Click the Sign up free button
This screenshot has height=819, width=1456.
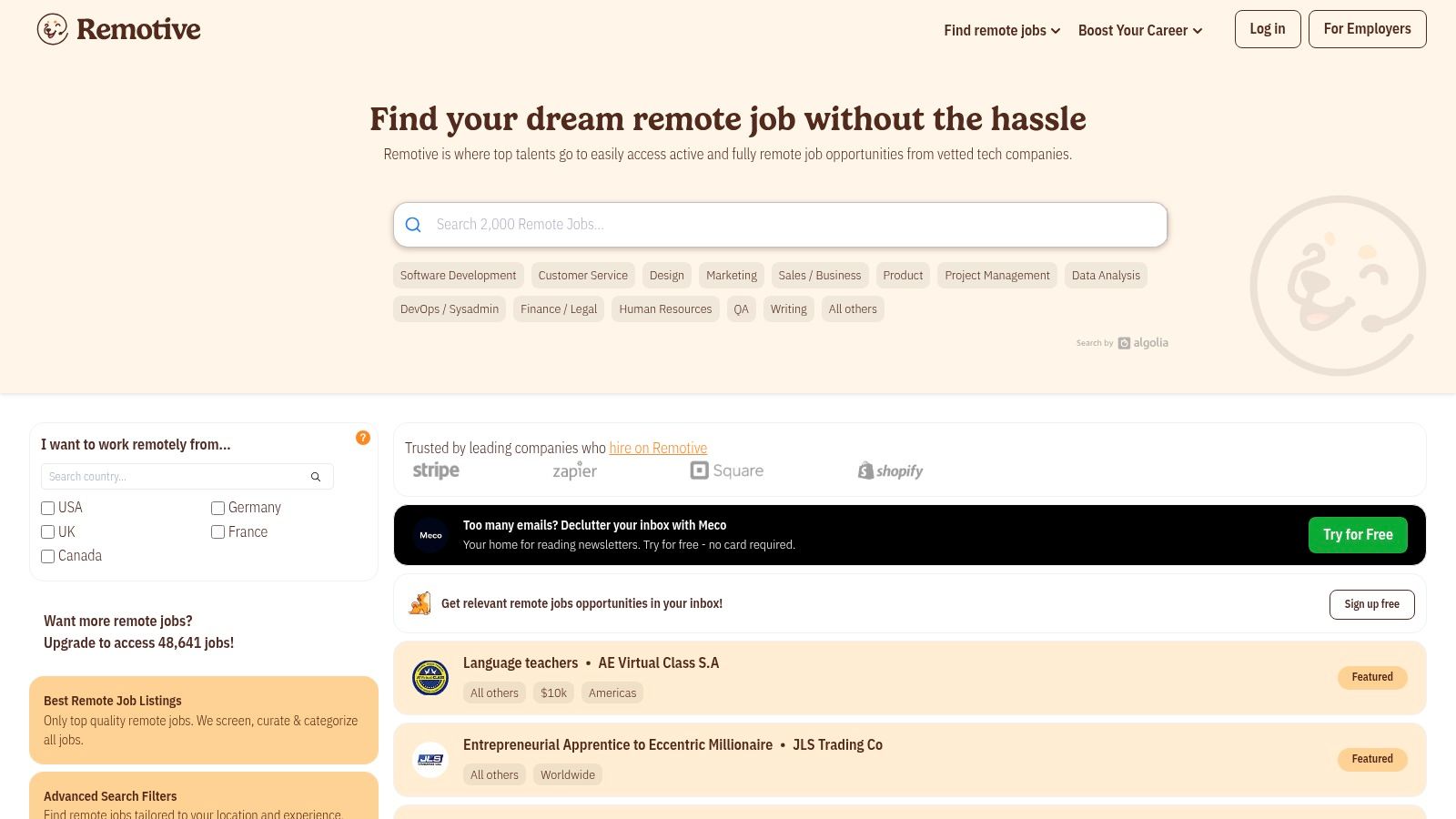(1372, 604)
